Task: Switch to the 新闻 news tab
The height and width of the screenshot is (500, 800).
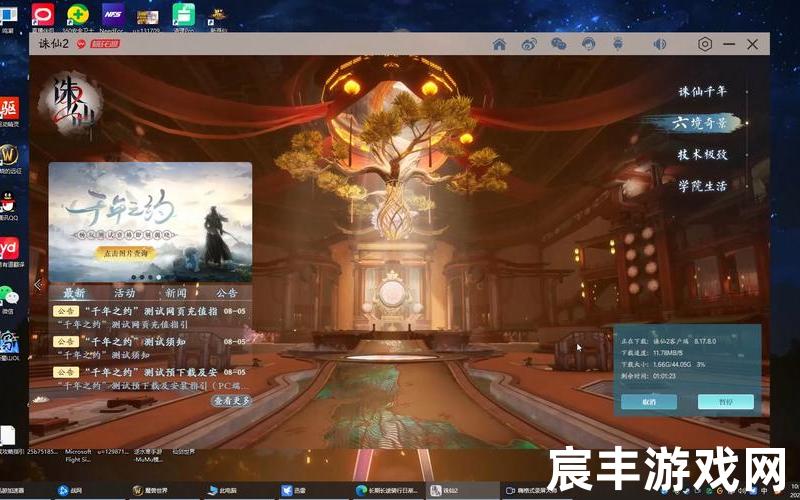Action: 176,293
